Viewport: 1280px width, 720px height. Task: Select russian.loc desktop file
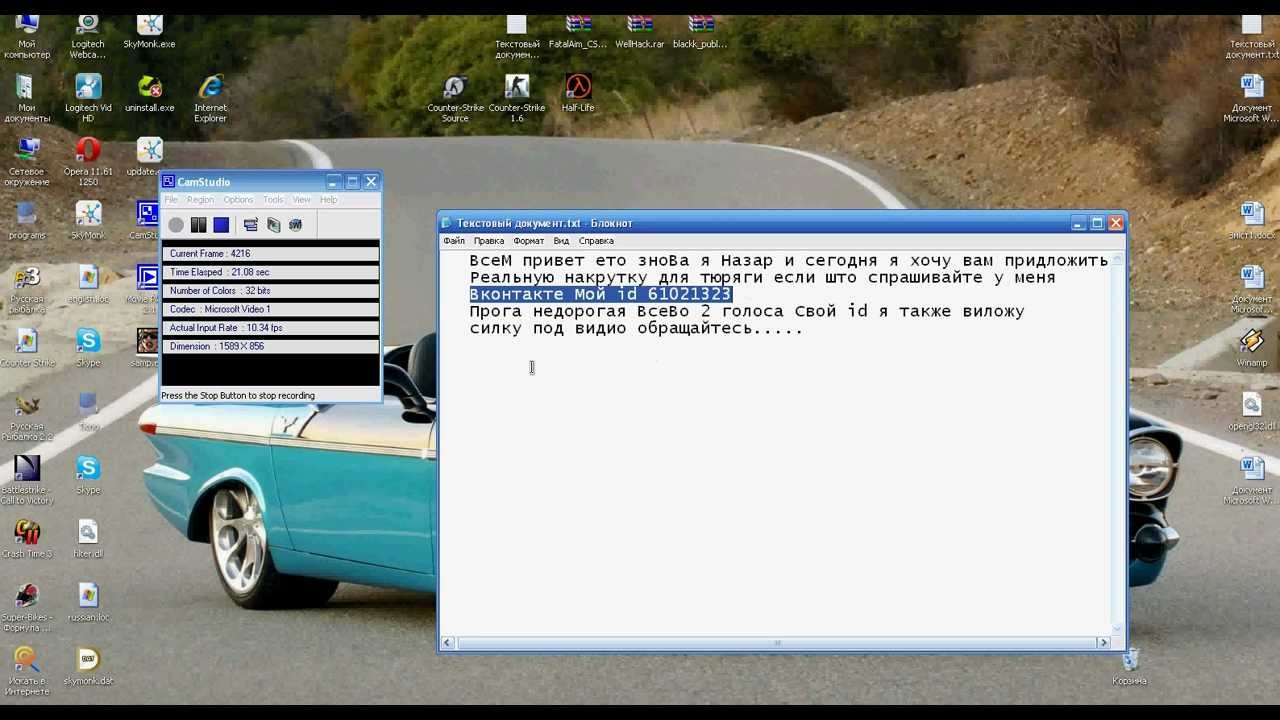88,603
